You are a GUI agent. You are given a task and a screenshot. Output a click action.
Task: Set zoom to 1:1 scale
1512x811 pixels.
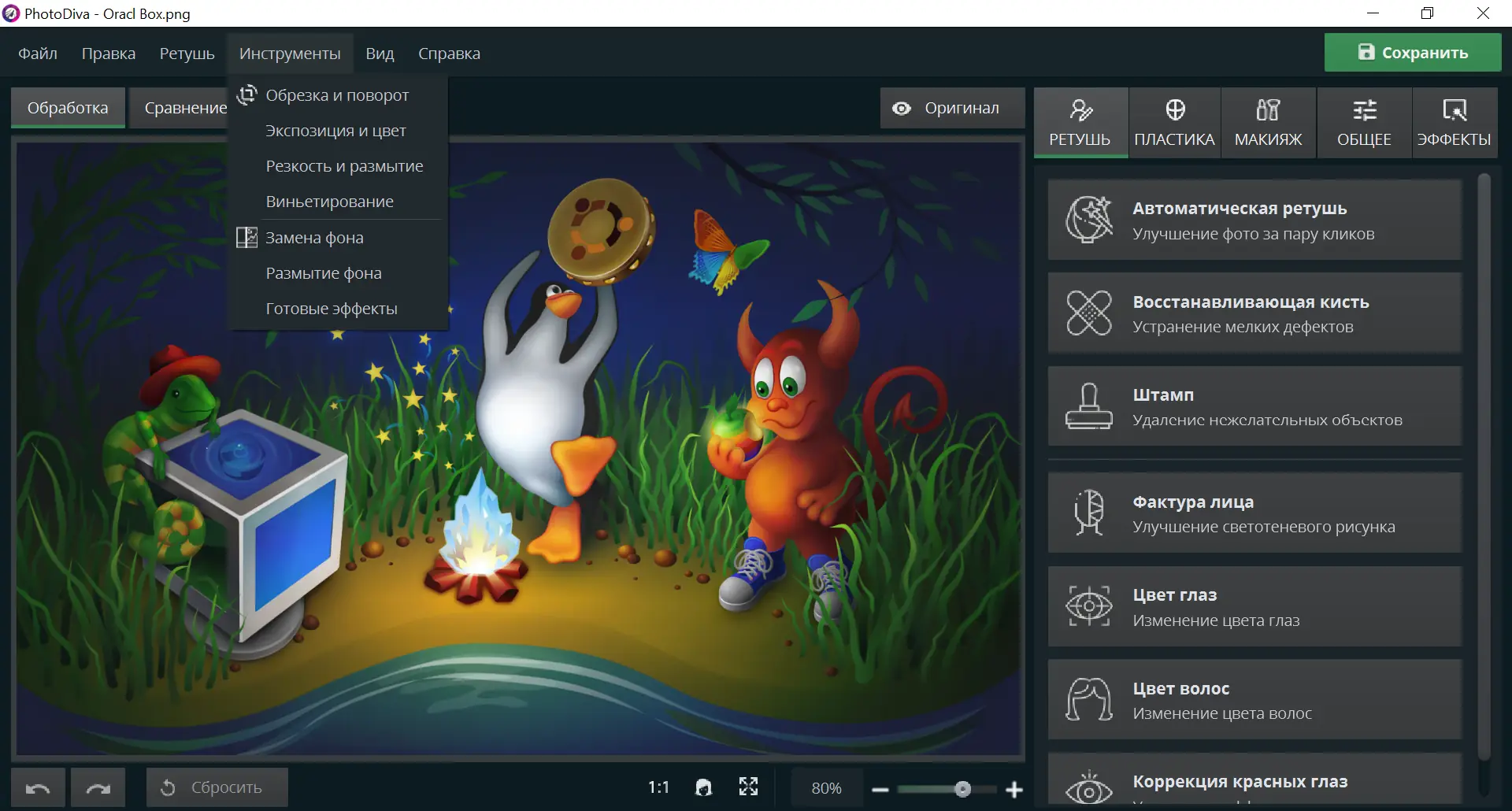tap(658, 787)
